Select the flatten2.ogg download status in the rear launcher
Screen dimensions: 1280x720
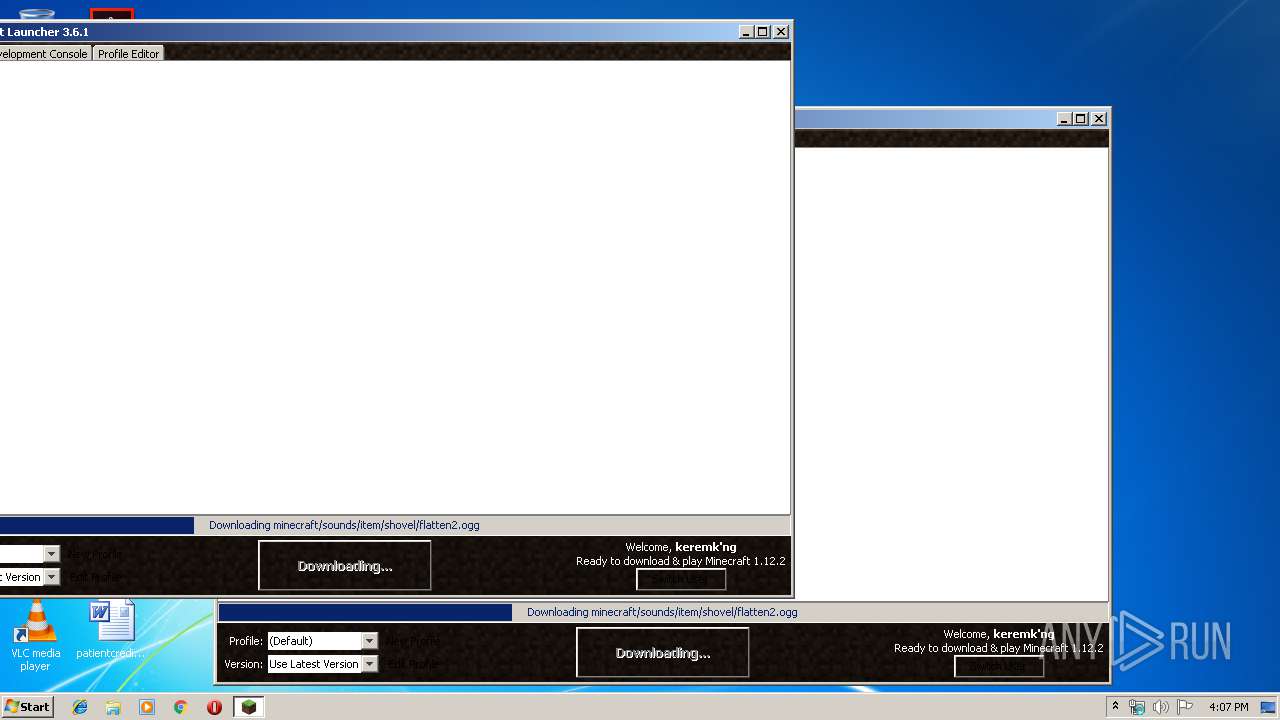point(662,612)
